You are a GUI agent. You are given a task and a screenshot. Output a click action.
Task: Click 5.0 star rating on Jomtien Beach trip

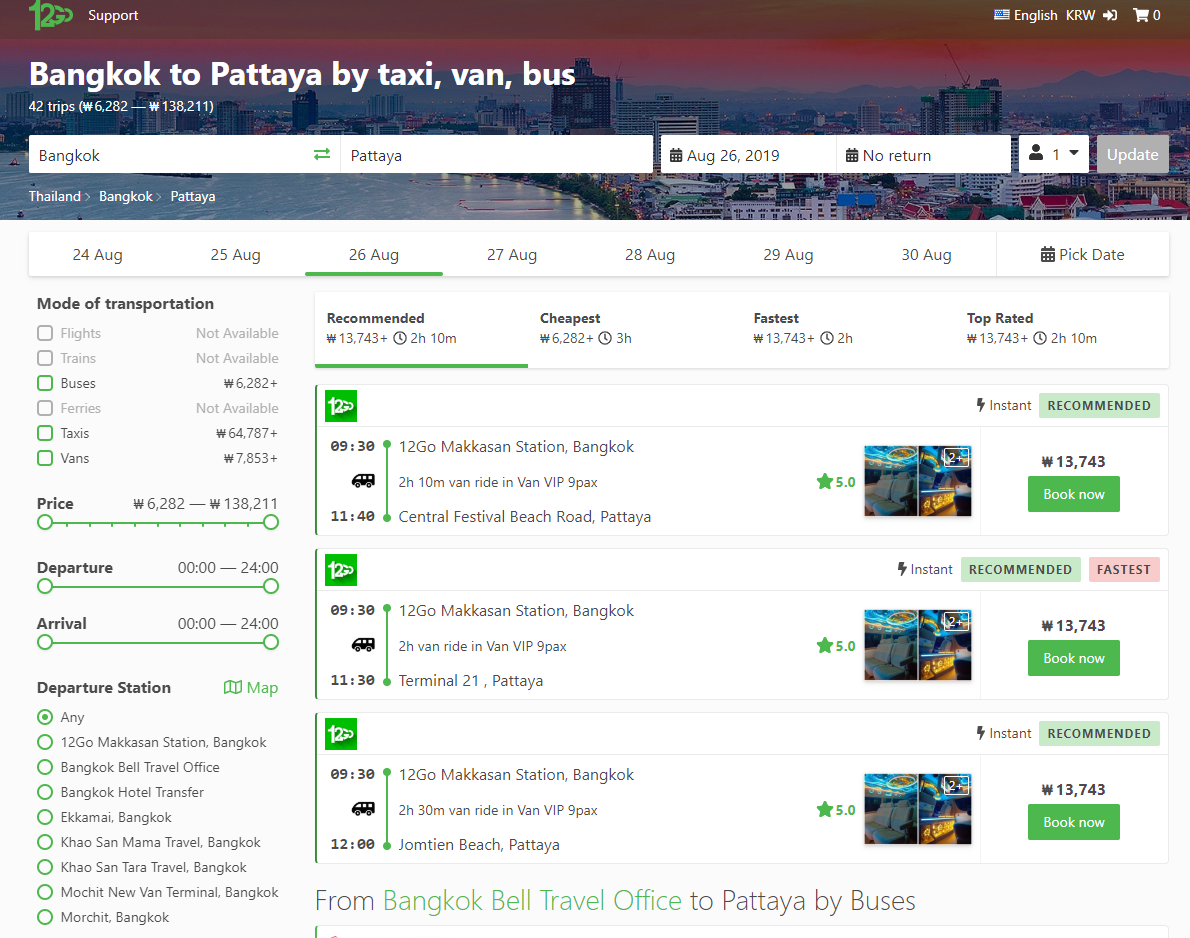(836, 810)
